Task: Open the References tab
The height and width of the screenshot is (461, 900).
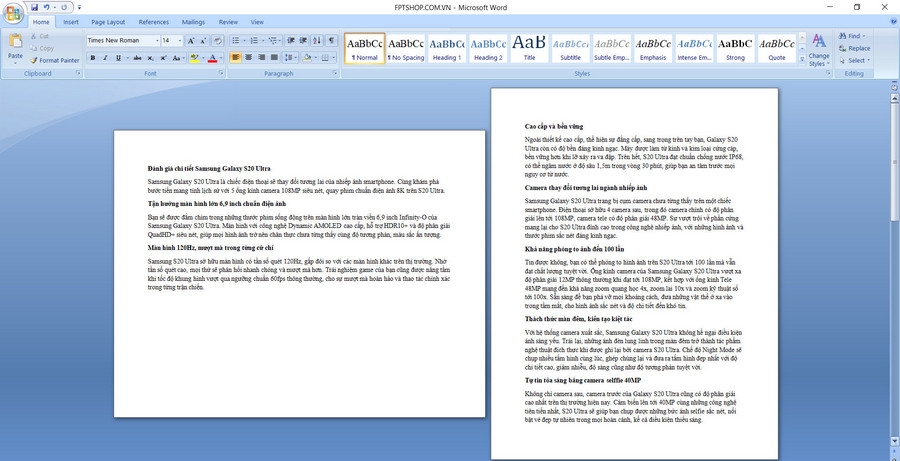Action: click(x=154, y=22)
